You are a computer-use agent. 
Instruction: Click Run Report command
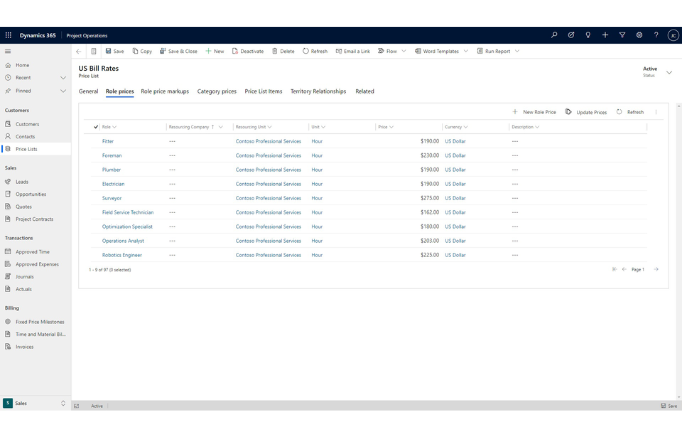click(x=494, y=51)
